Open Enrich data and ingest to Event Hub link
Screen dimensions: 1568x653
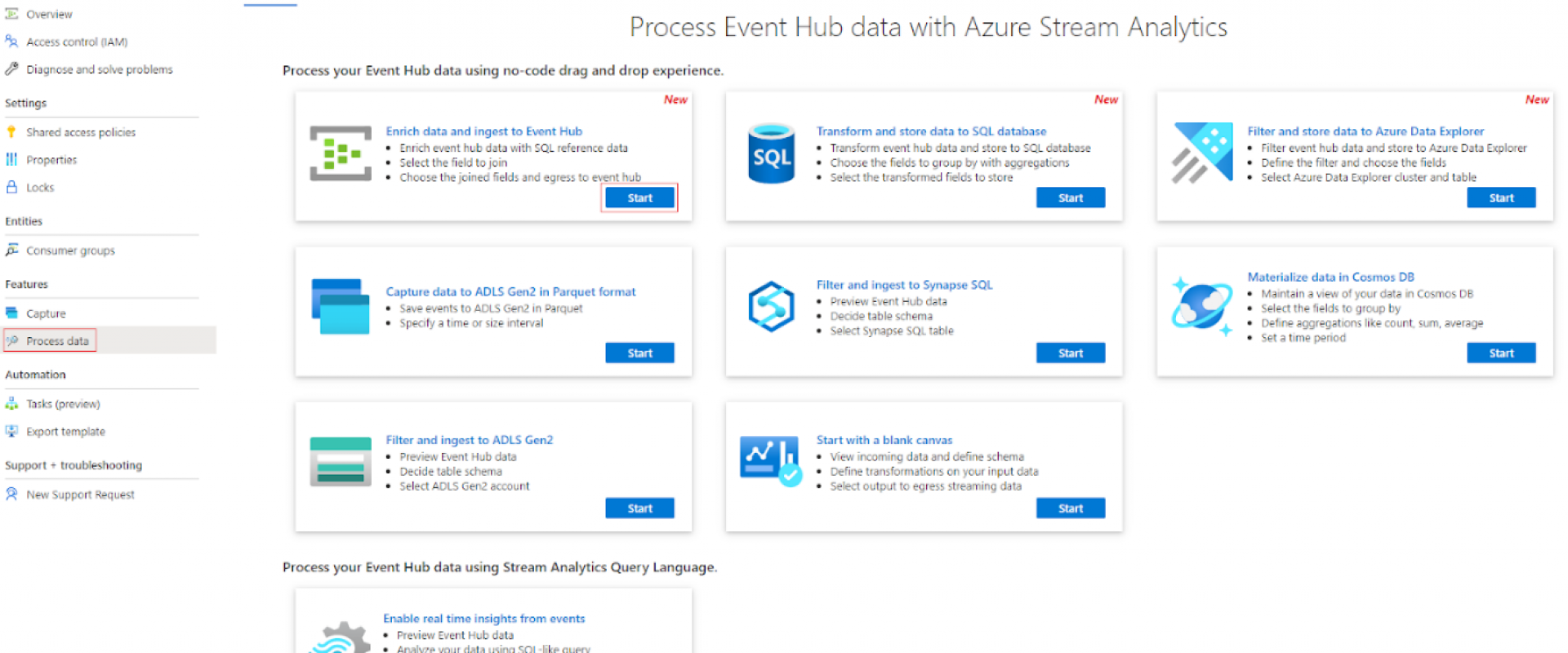(x=483, y=131)
